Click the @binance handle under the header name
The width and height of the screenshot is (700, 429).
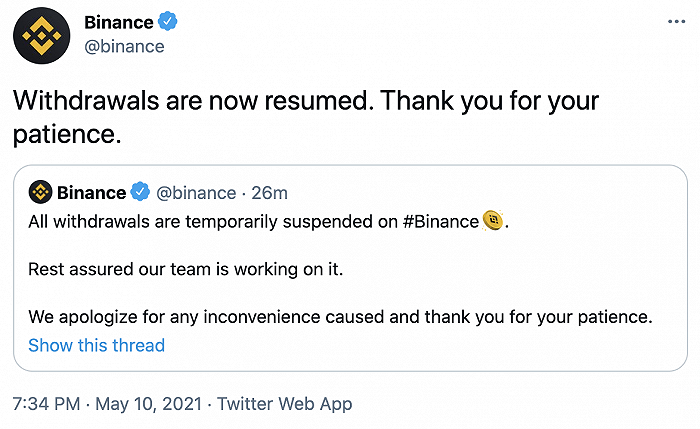pyautogui.click(x=124, y=46)
